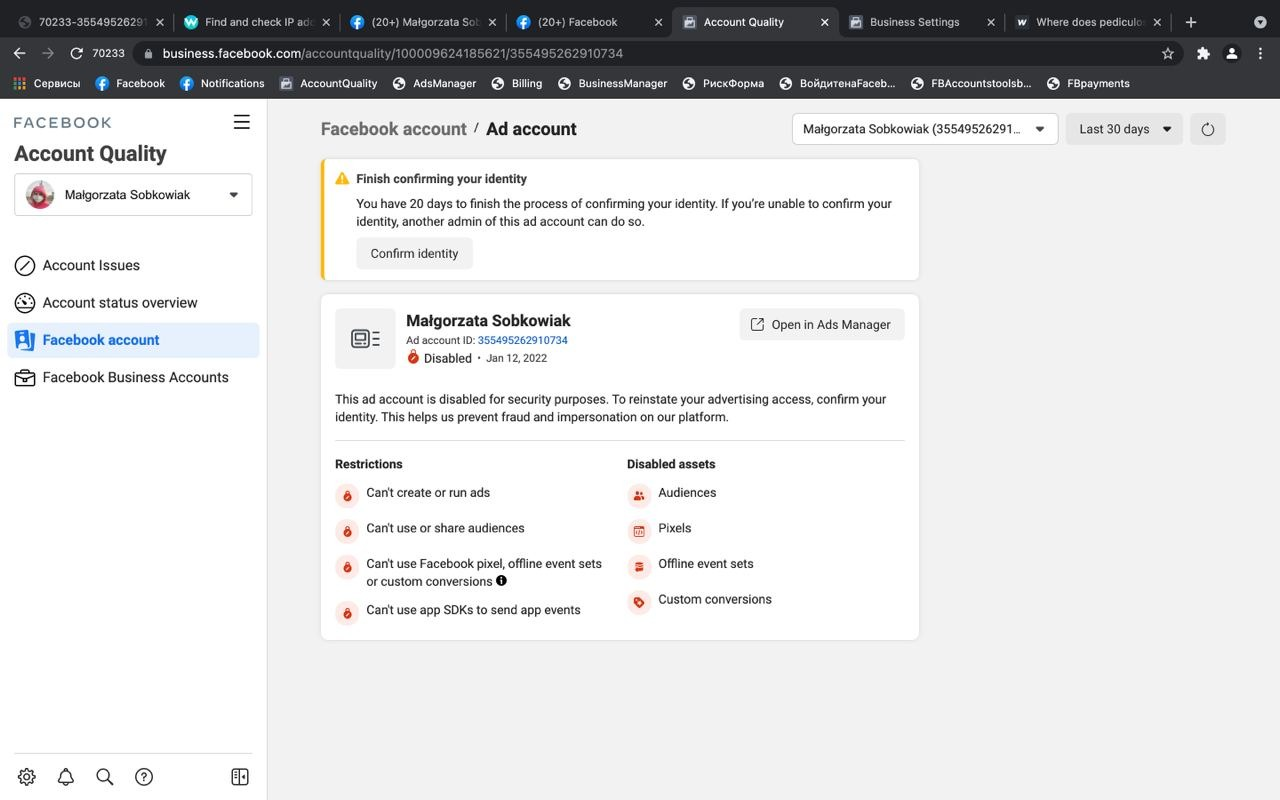The height and width of the screenshot is (800, 1280).
Task: Open the BusinessManager bookmark
Action: (x=612, y=84)
